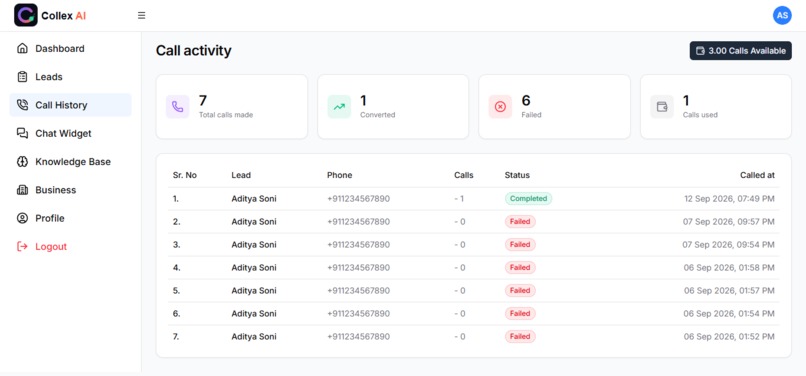
Task: Click the Logout link
Action: click(70, 246)
